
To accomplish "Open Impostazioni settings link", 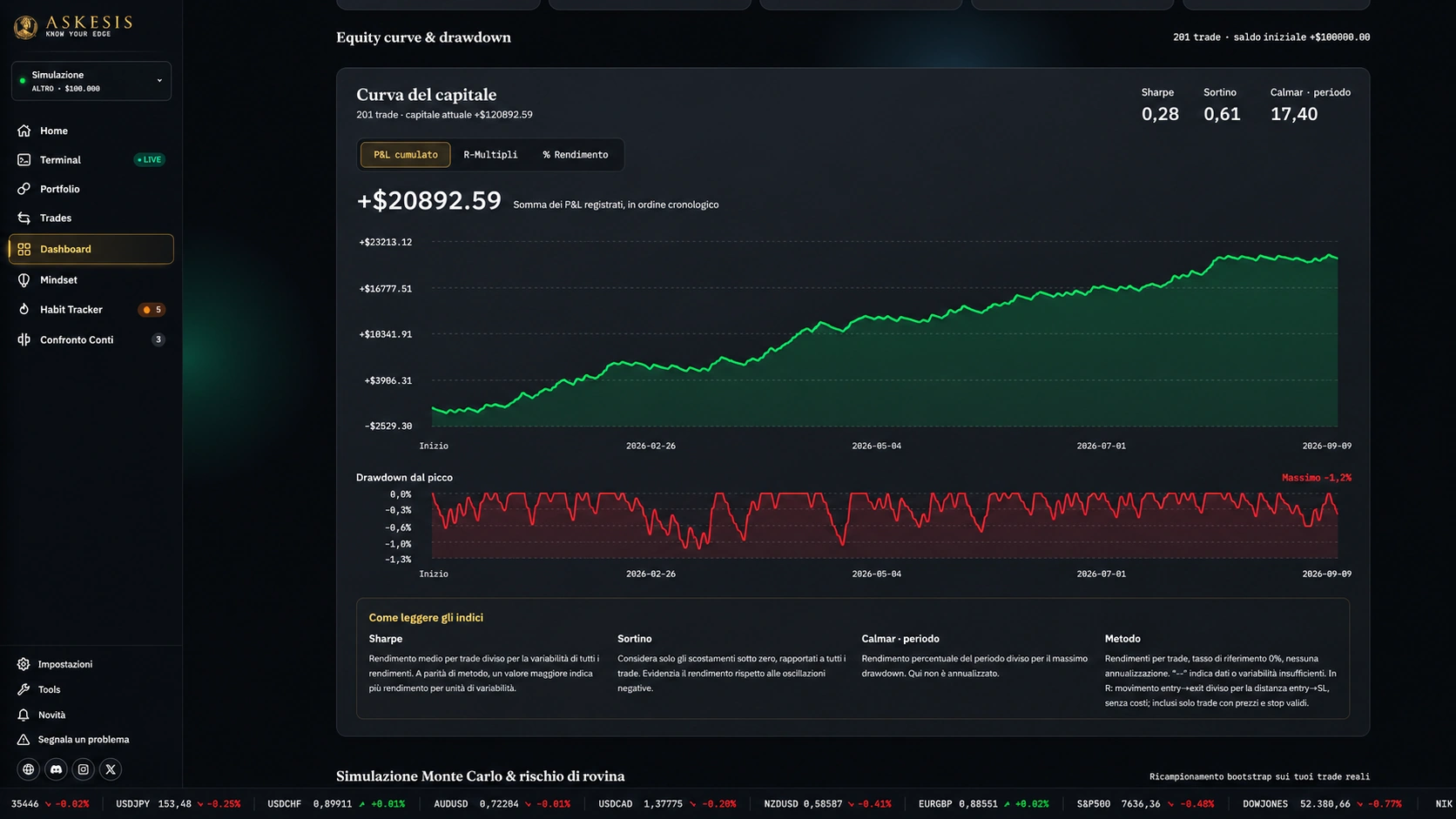I will [x=65, y=664].
